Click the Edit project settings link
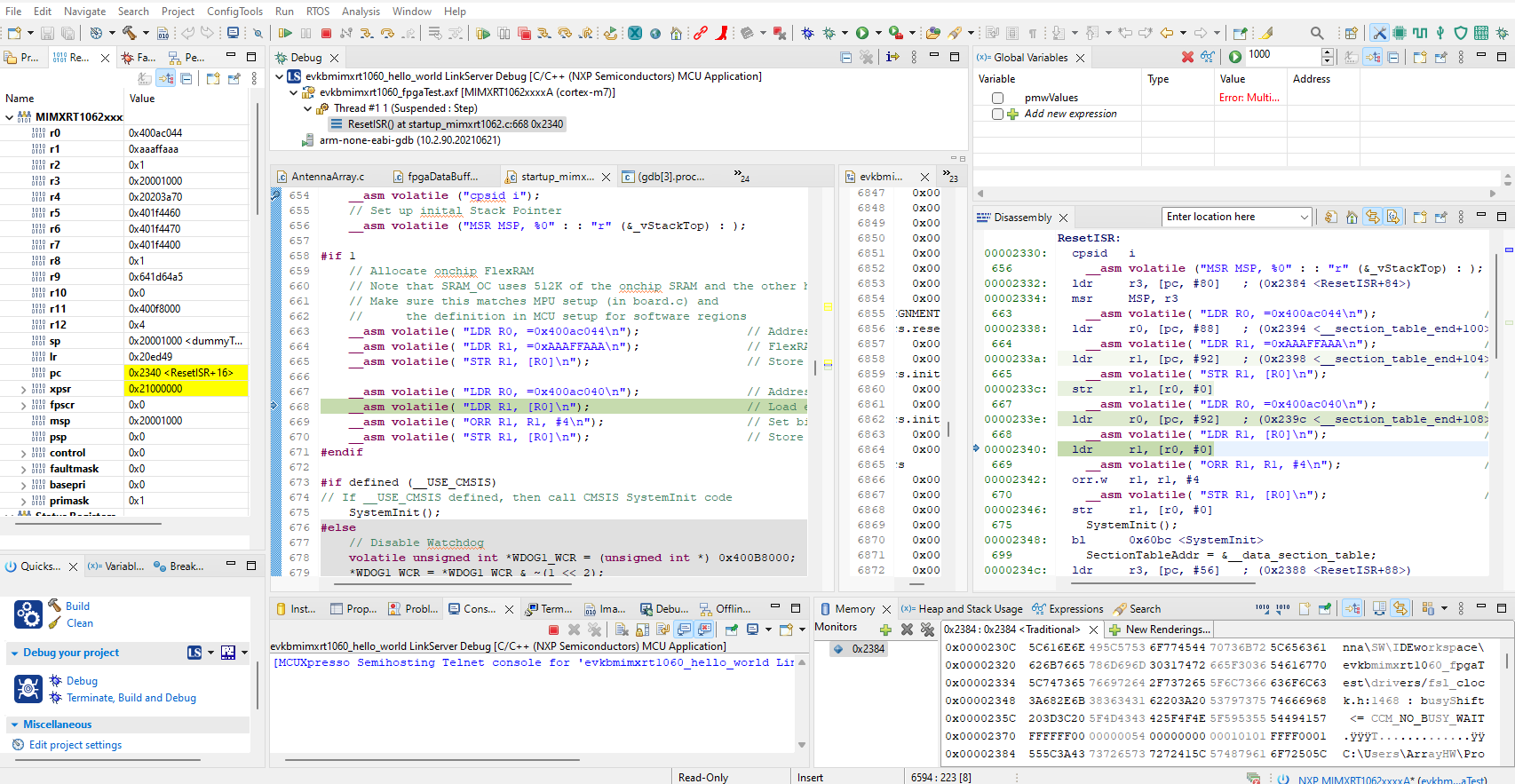This screenshot has width=1515, height=784. (75, 745)
